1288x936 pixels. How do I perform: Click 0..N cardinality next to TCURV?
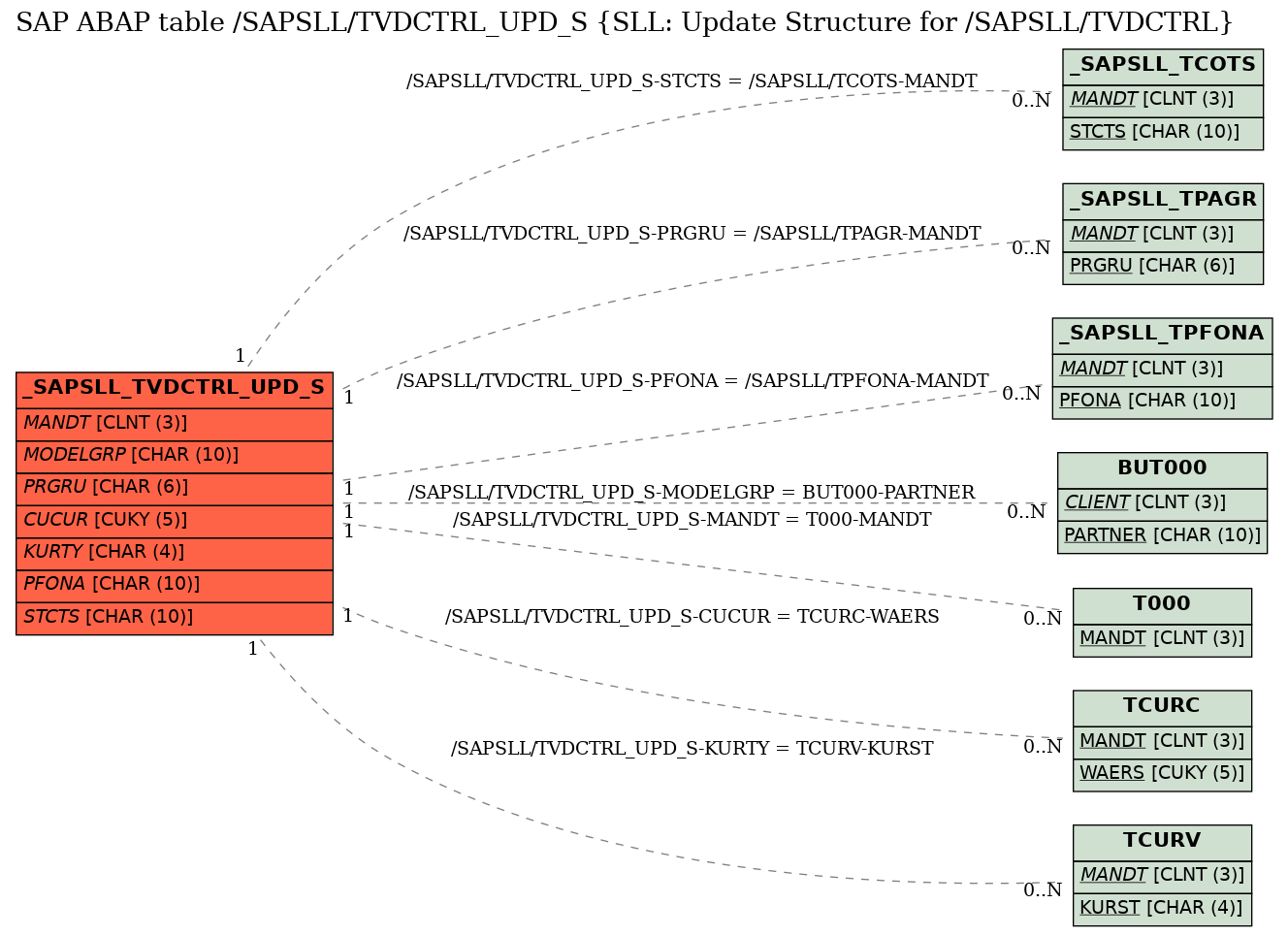[x=1043, y=890]
